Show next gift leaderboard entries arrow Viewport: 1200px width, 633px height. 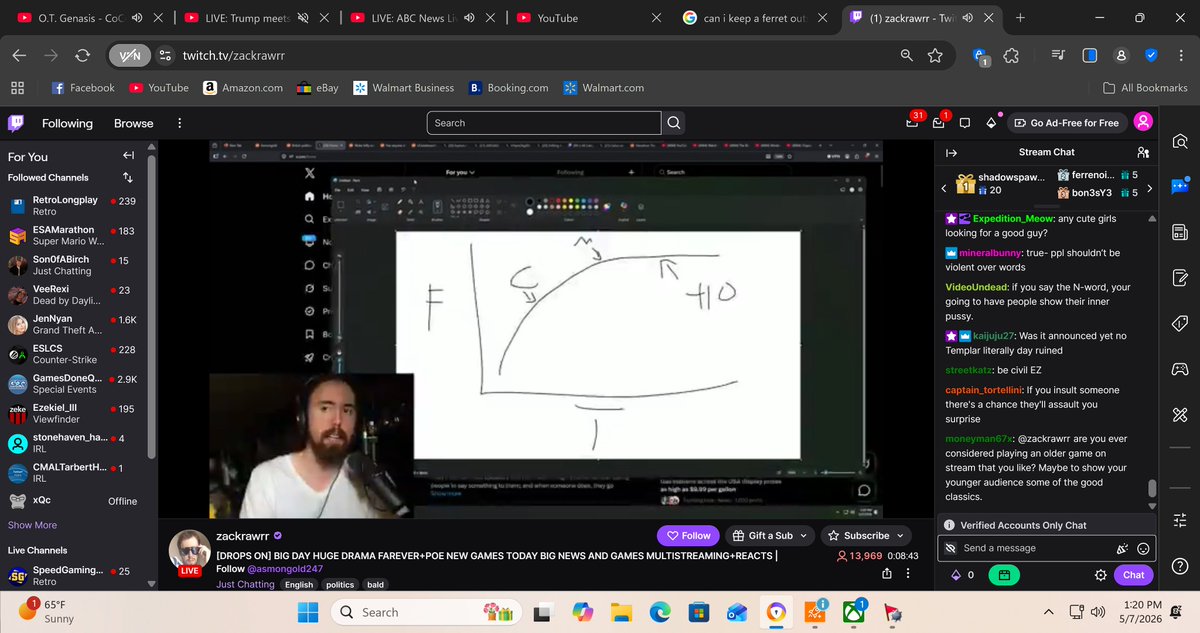click(1150, 187)
